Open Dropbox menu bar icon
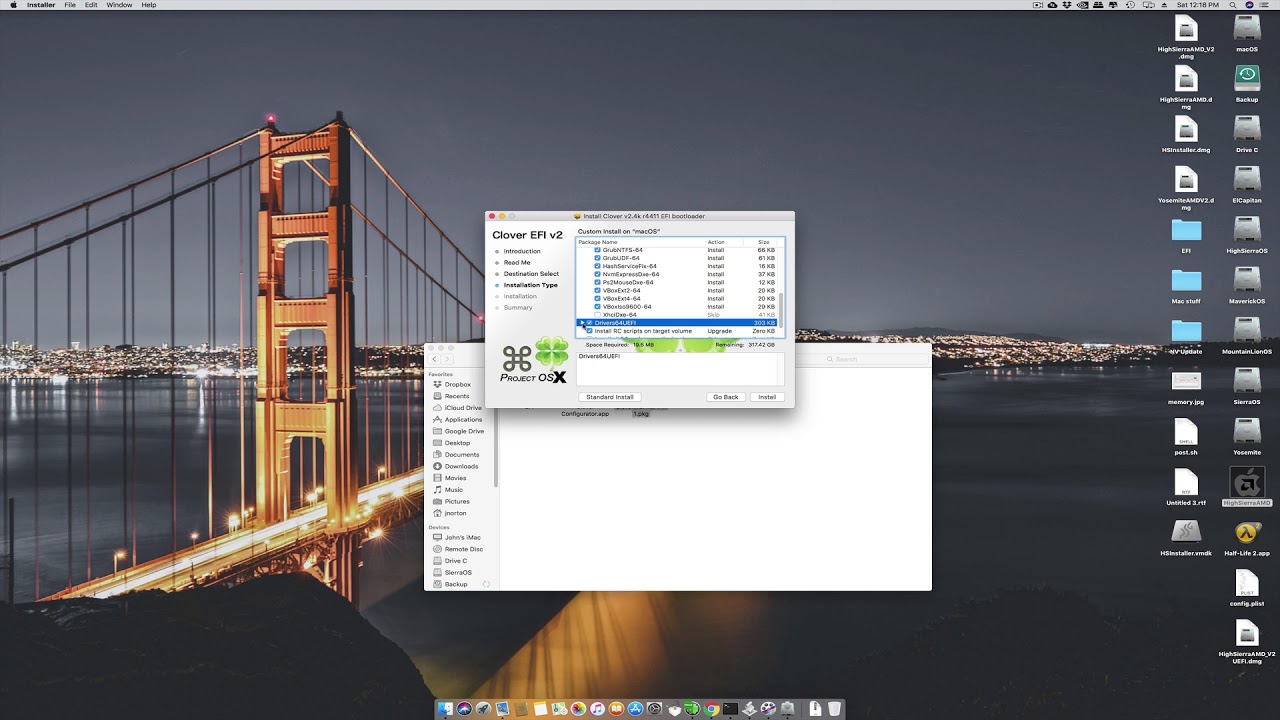 (1068, 5)
